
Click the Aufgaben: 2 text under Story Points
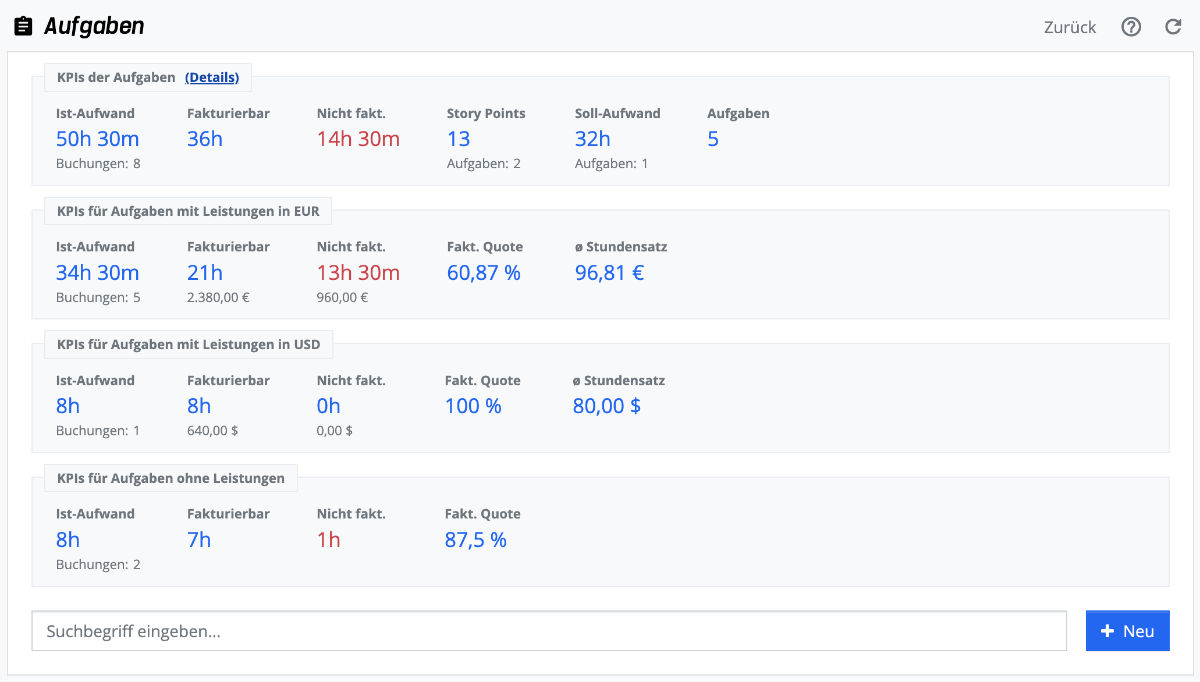[x=484, y=163]
